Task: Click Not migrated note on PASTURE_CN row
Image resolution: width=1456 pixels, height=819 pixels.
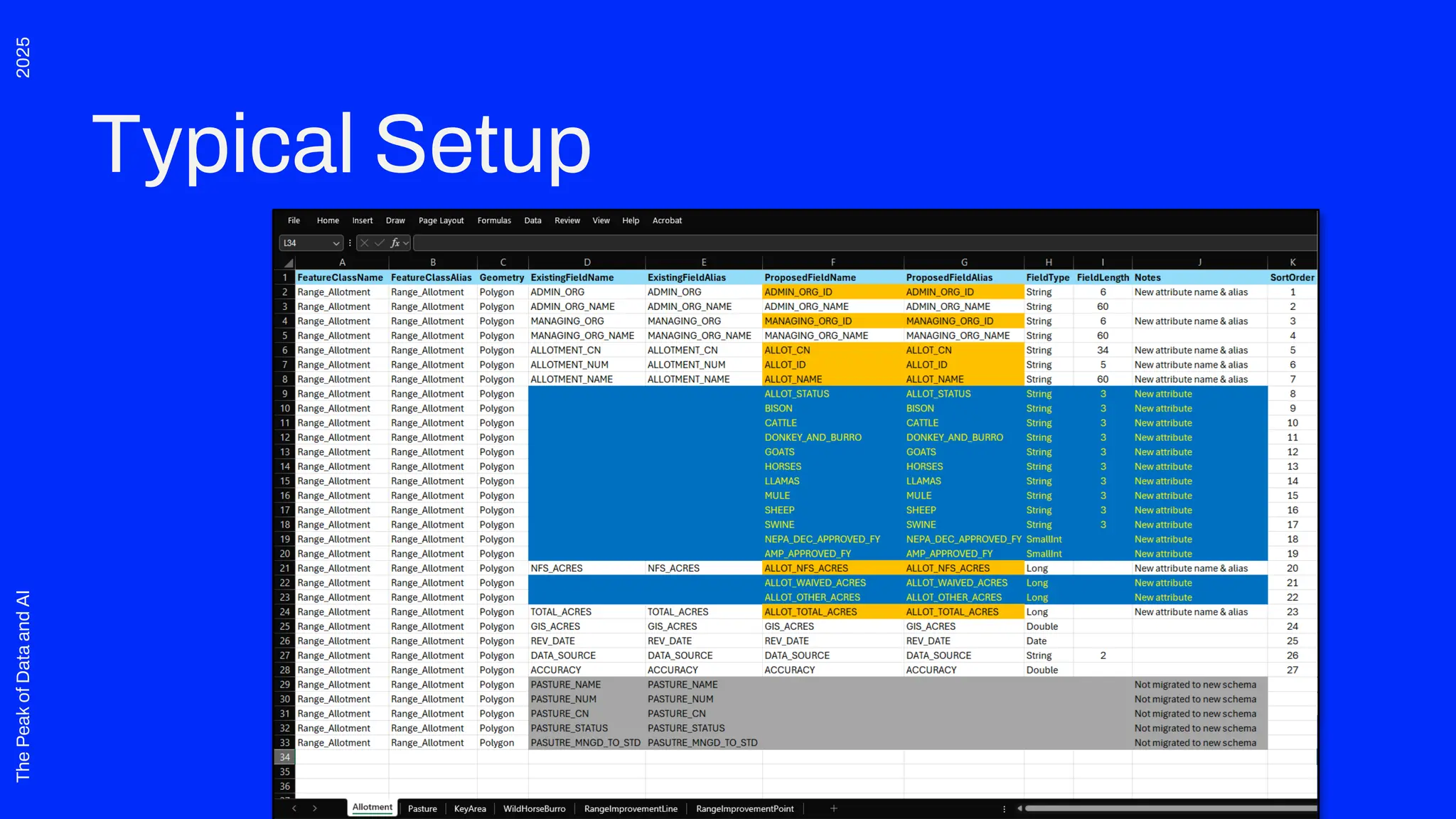Action: pyautogui.click(x=1199, y=714)
